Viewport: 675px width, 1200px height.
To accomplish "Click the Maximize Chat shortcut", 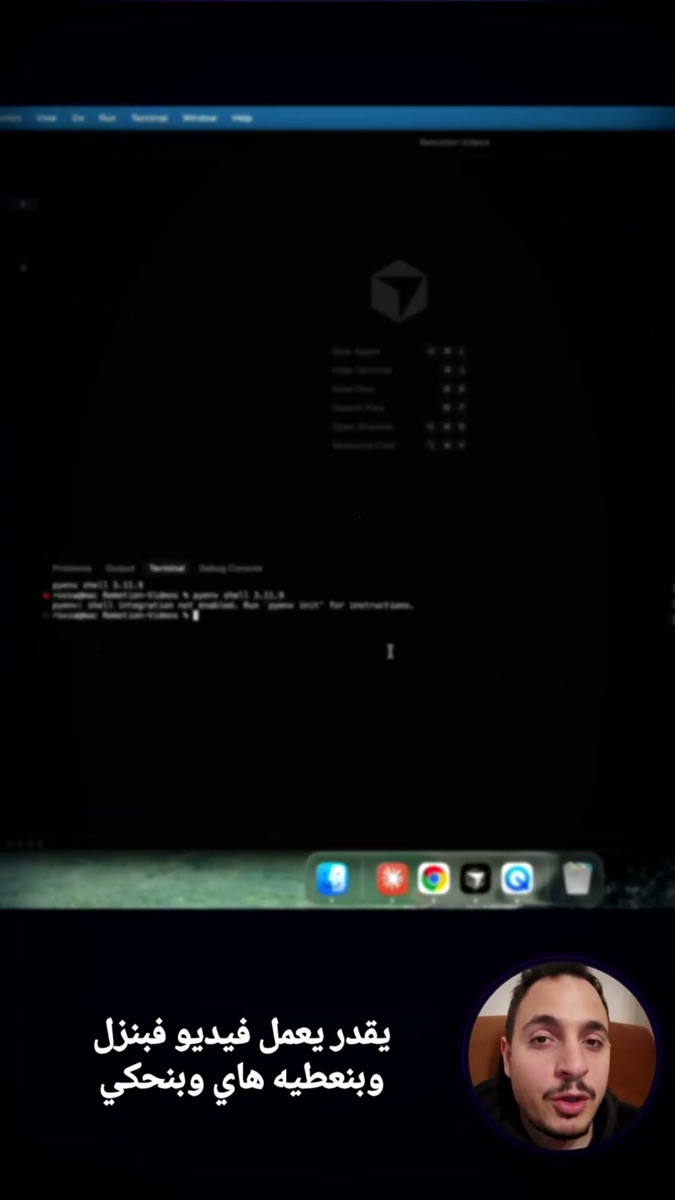I will 399,446.
